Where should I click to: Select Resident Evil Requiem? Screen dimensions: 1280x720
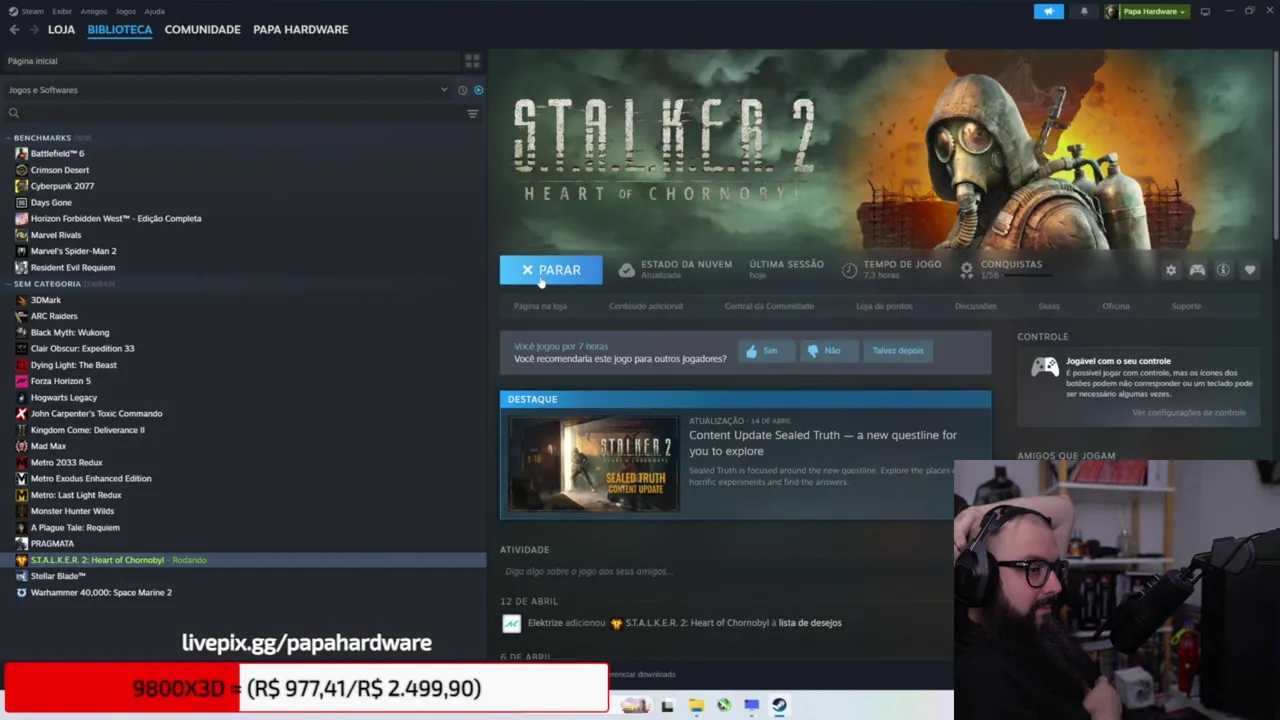click(72, 267)
